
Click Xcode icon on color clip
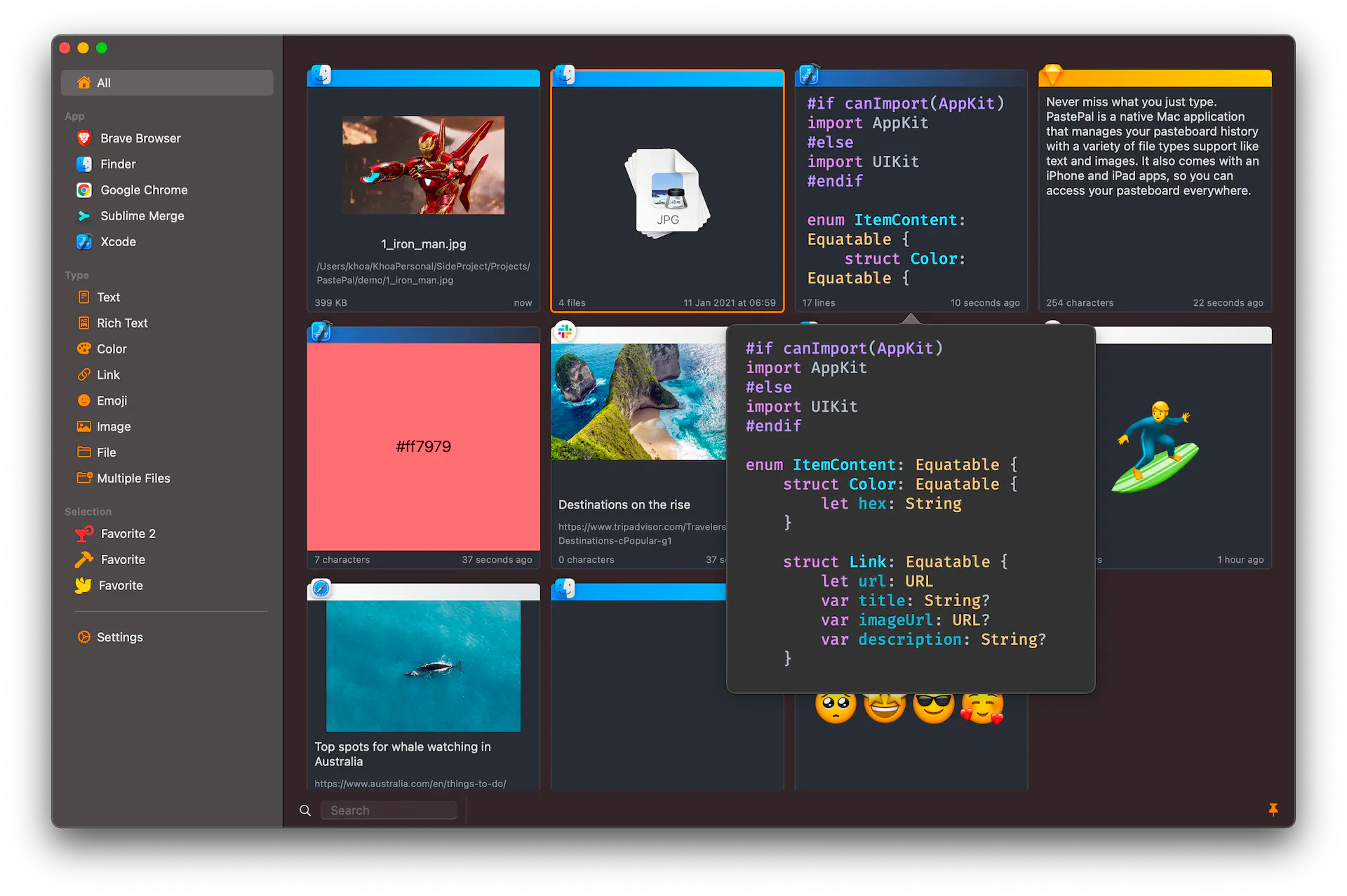pyautogui.click(x=321, y=331)
